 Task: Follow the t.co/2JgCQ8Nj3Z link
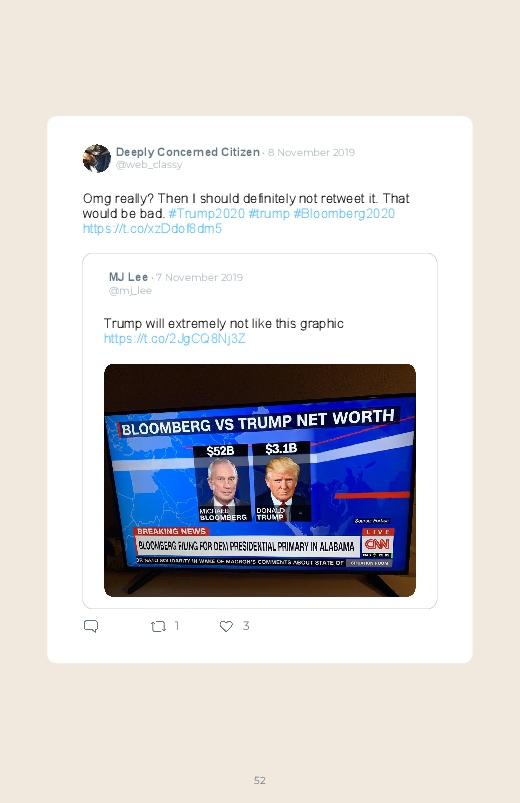point(175,339)
